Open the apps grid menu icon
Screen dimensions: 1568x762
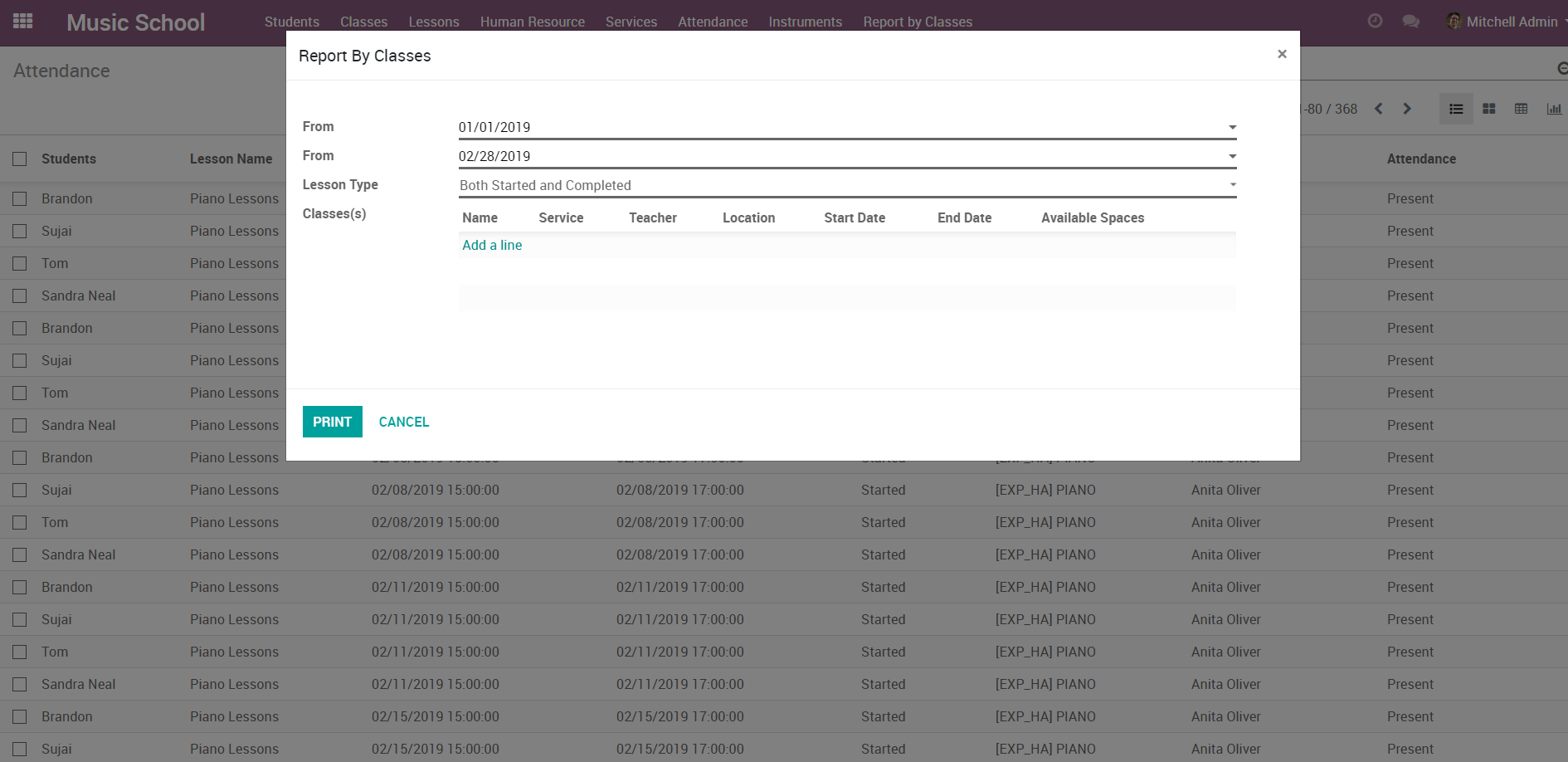tap(23, 22)
